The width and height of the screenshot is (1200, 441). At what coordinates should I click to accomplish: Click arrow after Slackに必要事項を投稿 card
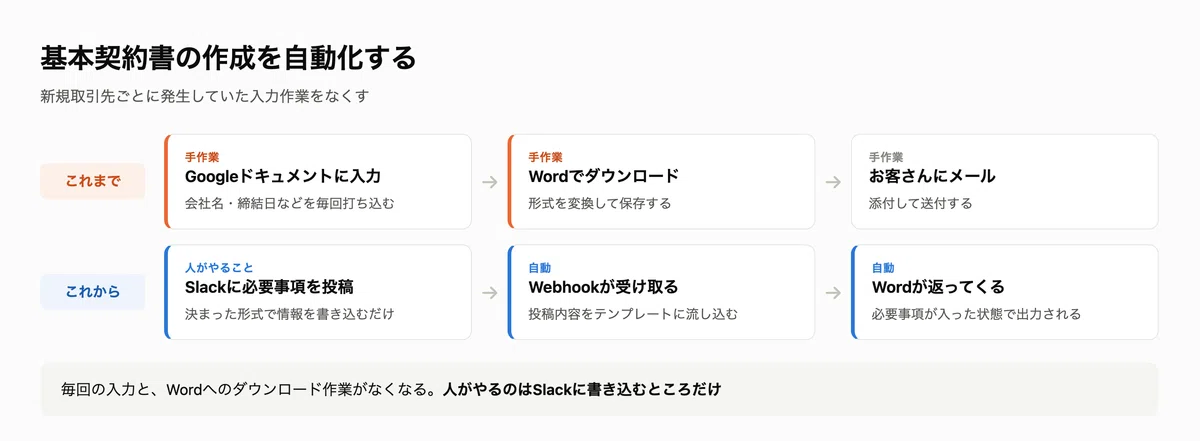[x=489, y=293]
